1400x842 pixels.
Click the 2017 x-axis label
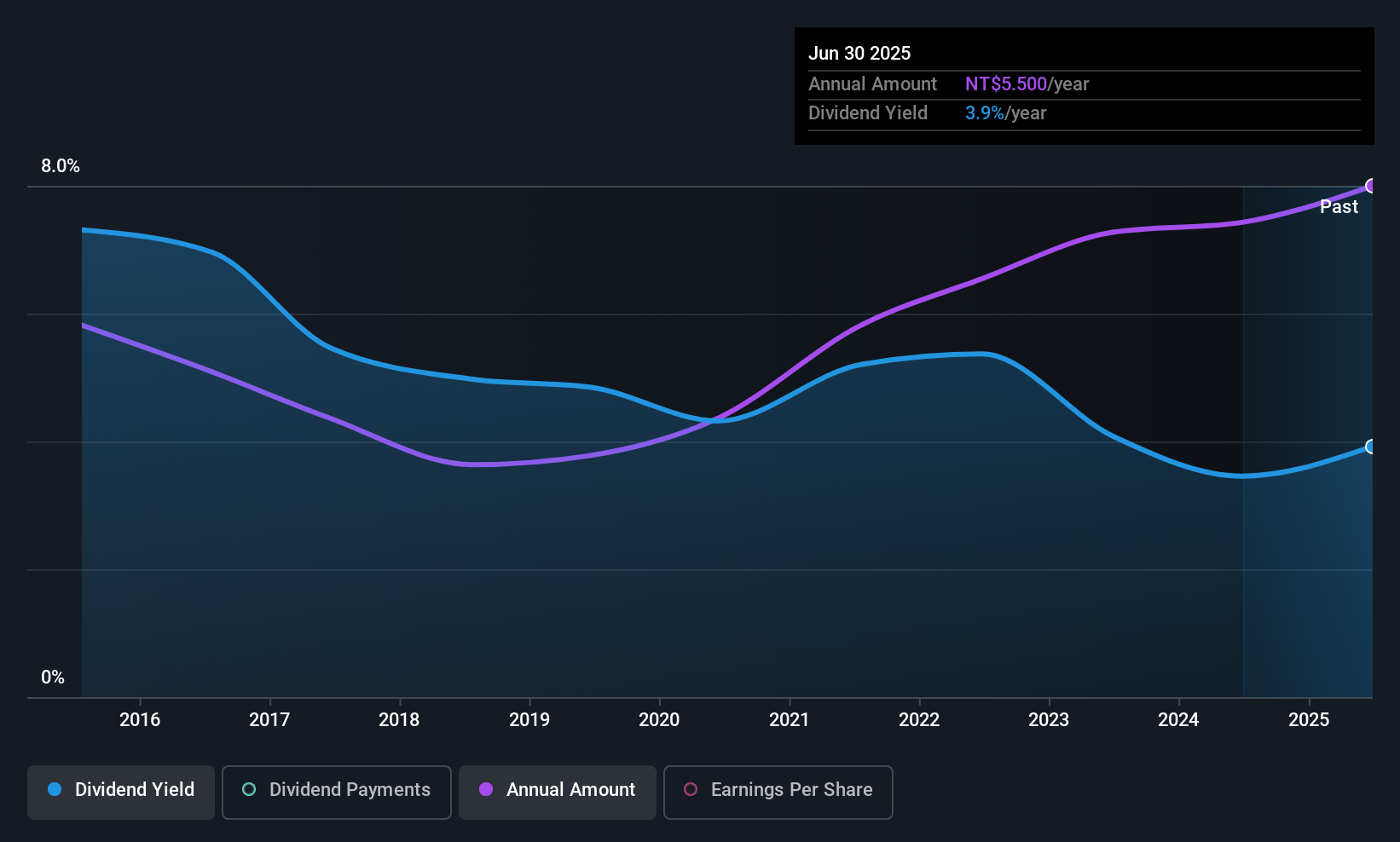pos(269,720)
